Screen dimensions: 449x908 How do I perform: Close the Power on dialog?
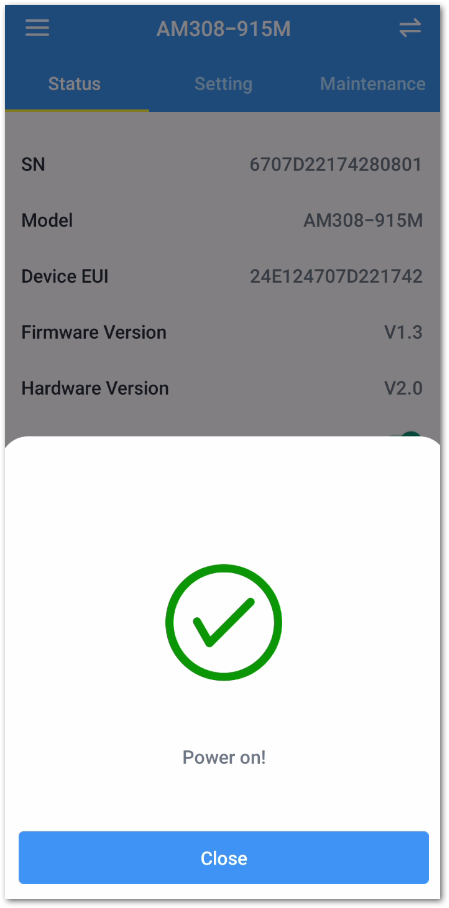coord(224,858)
